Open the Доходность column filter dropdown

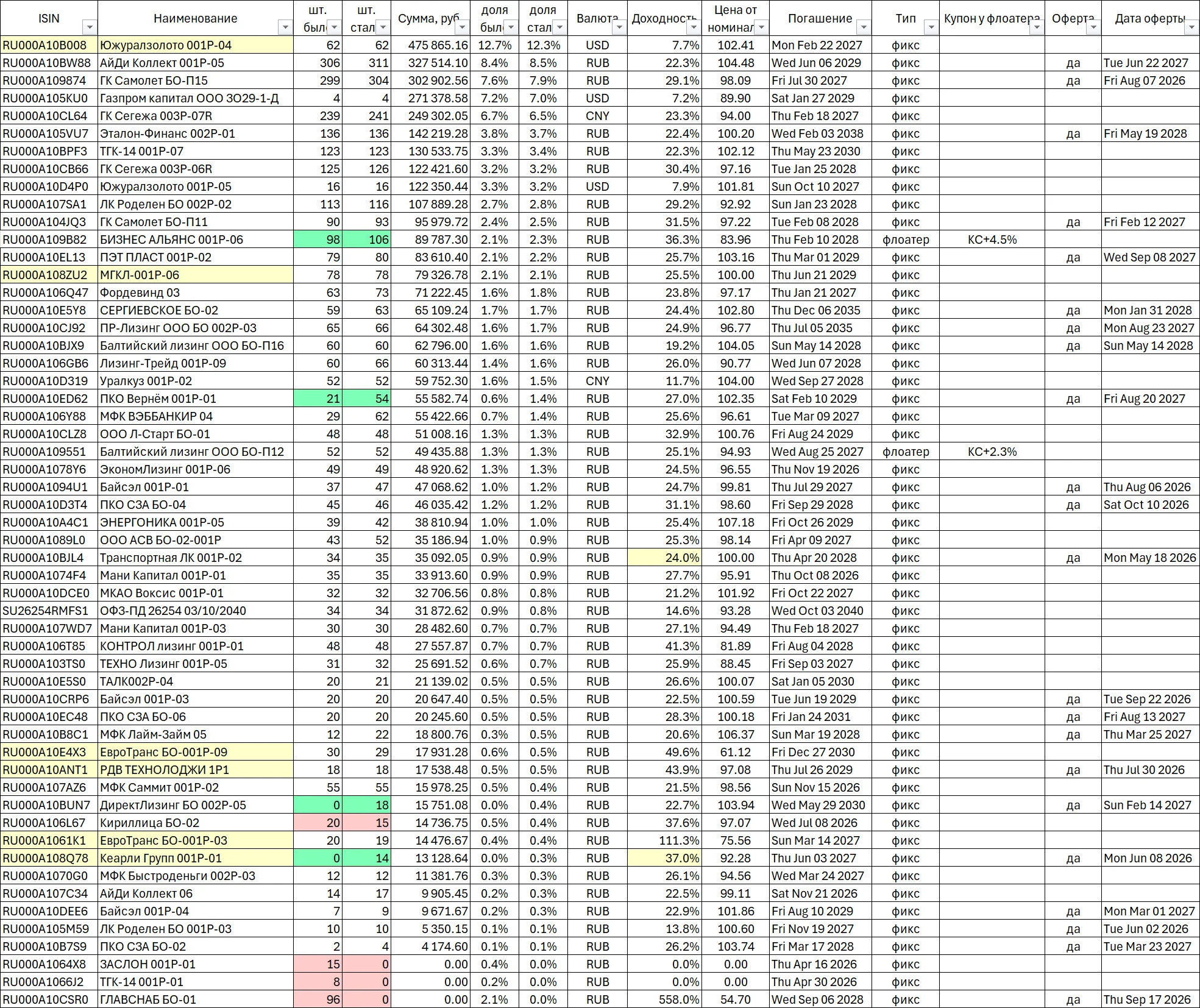[x=693, y=27]
